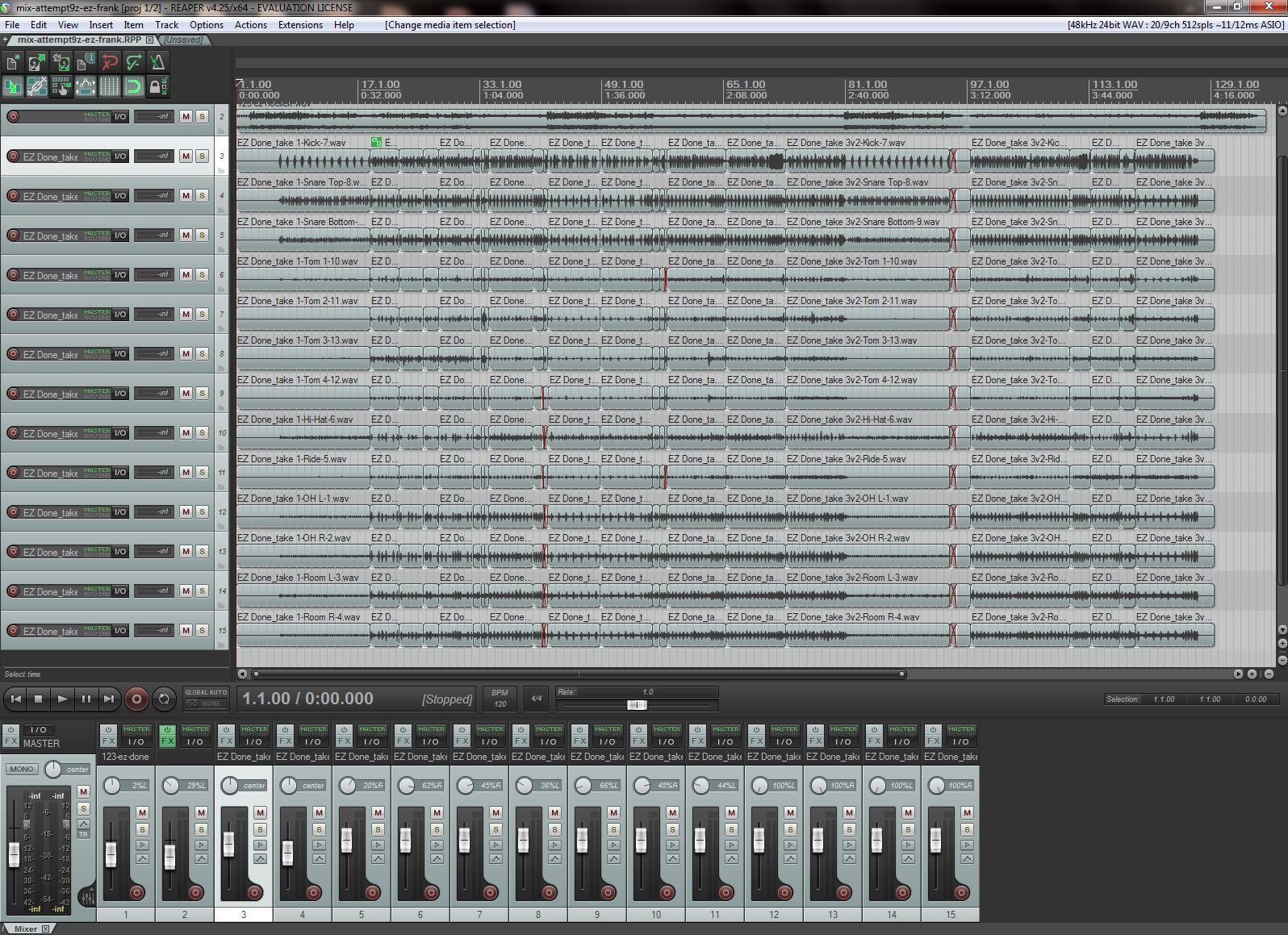This screenshot has width=1288, height=935.
Task: Click the grid lines toolbar icon
Action: coord(110,86)
